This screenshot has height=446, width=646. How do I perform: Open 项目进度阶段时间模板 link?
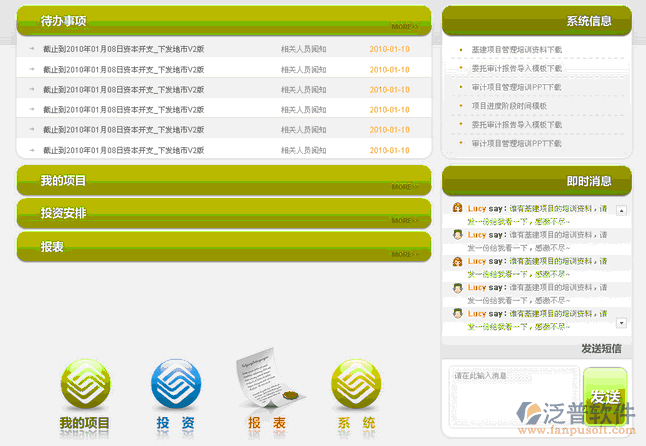coord(509,105)
